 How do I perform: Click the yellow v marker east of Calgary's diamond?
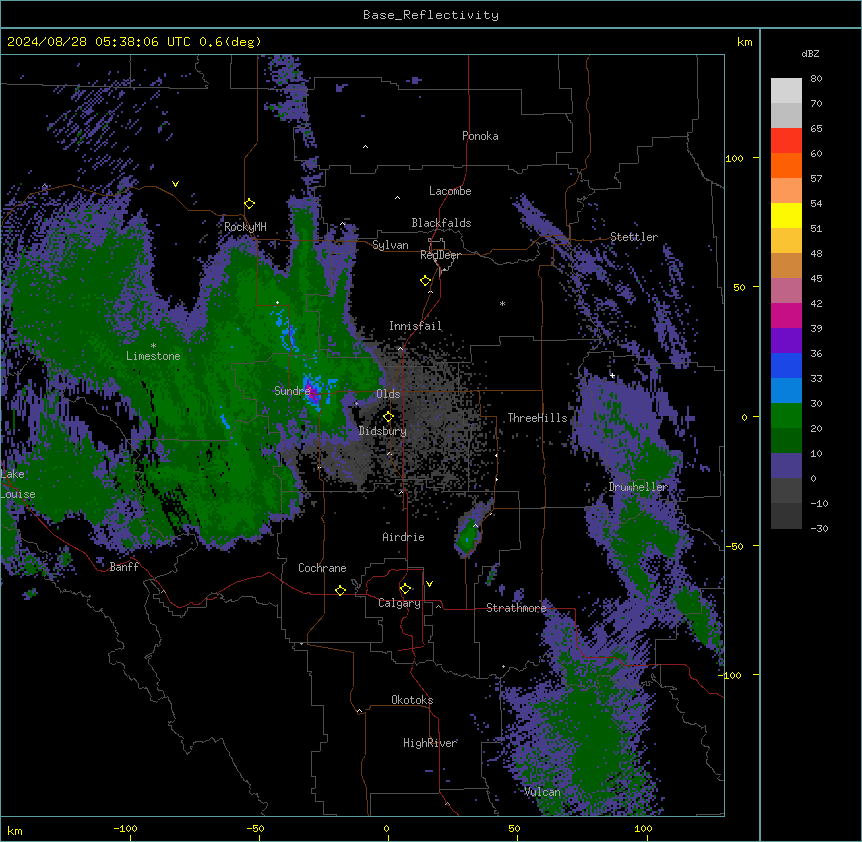tap(429, 584)
